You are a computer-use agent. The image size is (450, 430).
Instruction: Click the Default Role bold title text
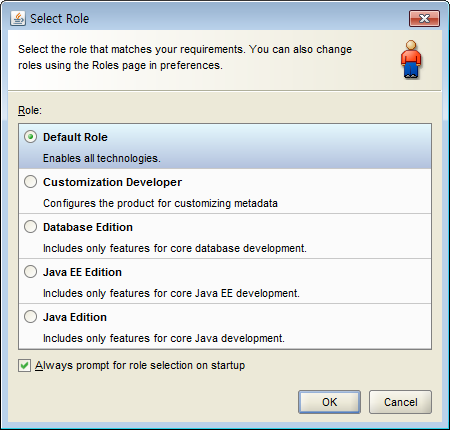click(75, 137)
